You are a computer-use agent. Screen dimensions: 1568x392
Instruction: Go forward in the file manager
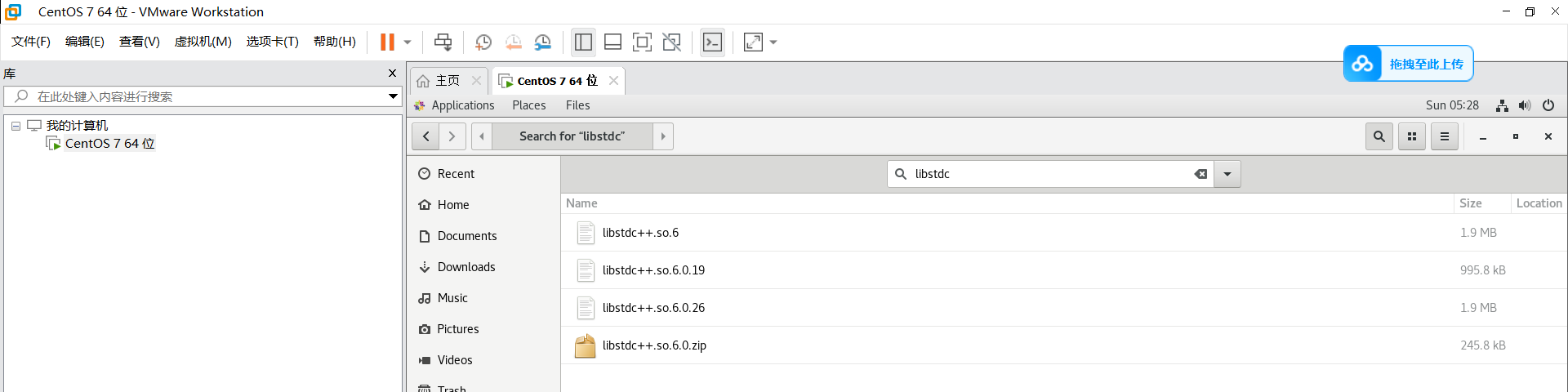(x=452, y=136)
